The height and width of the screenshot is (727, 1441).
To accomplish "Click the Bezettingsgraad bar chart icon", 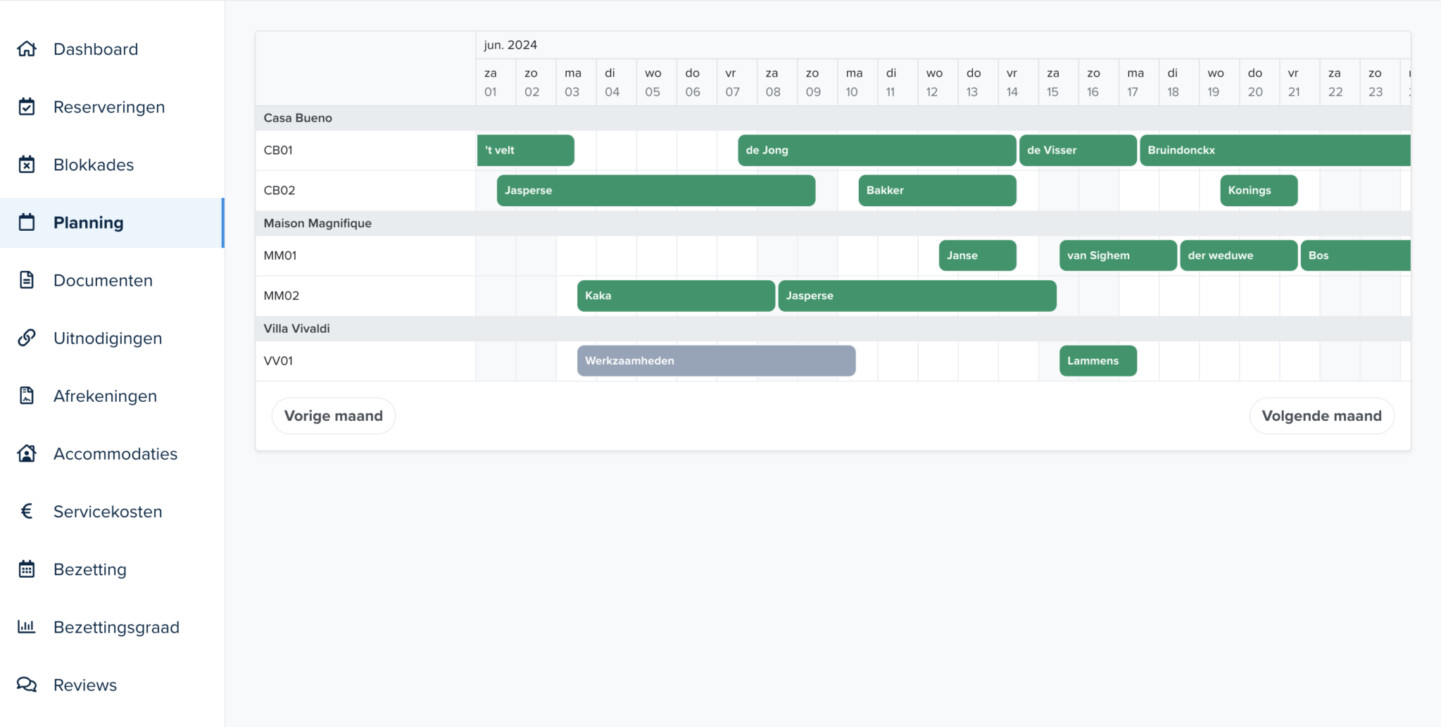I will (27, 628).
